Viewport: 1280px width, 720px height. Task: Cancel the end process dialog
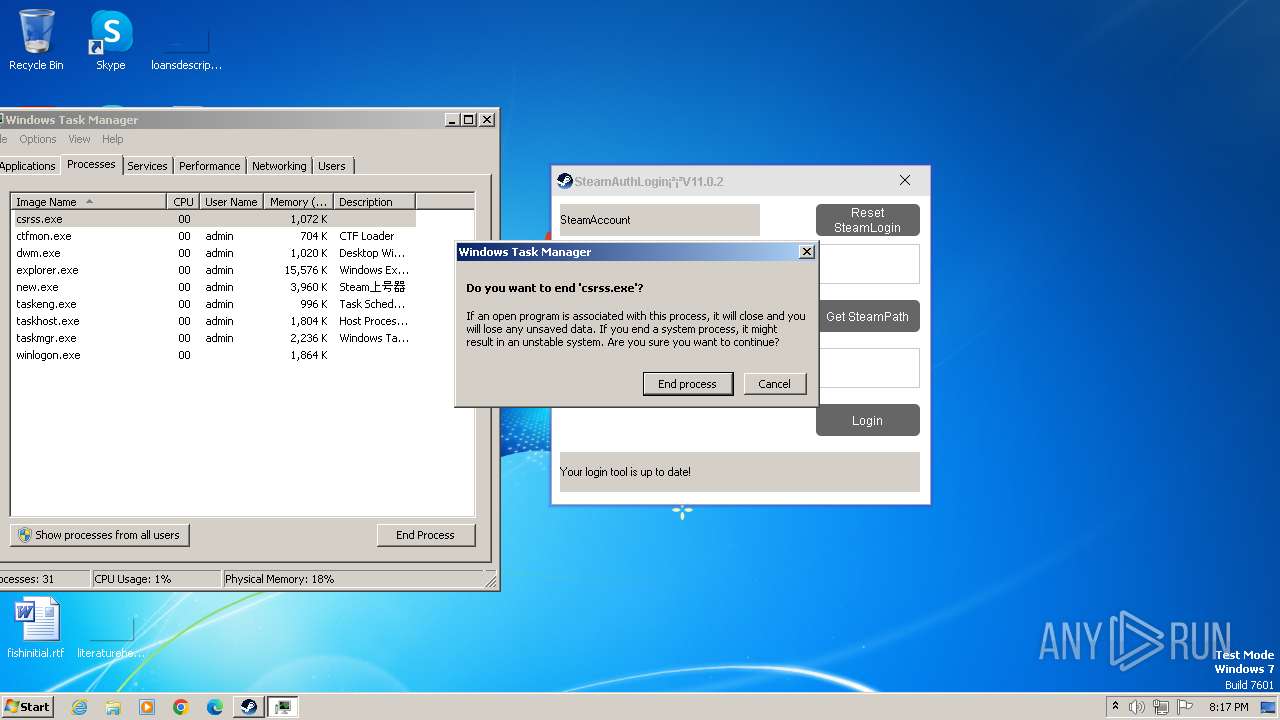(774, 384)
